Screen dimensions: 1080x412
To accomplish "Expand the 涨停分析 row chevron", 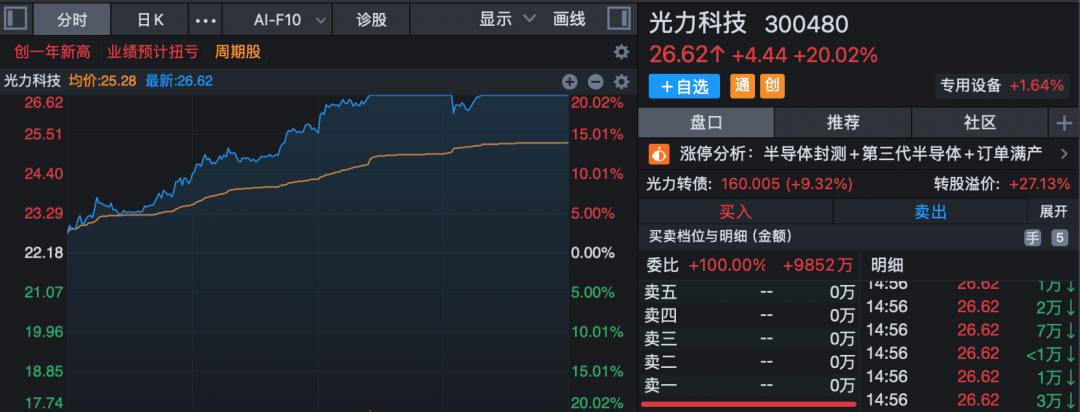I will coord(1063,154).
